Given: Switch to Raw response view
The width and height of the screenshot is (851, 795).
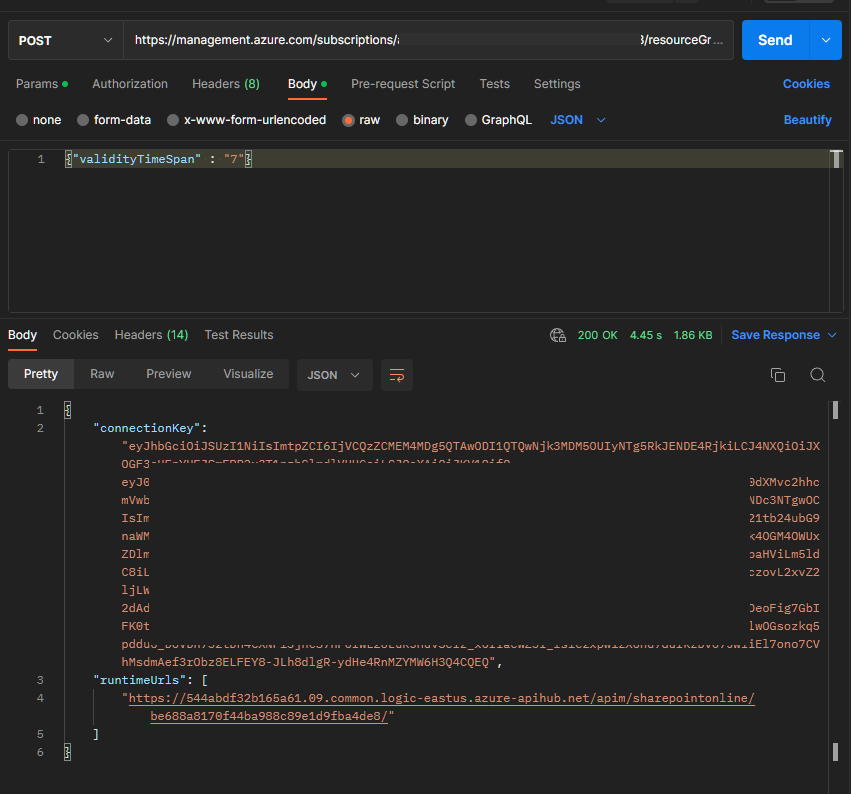Looking at the screenshot, I should 102,374.
